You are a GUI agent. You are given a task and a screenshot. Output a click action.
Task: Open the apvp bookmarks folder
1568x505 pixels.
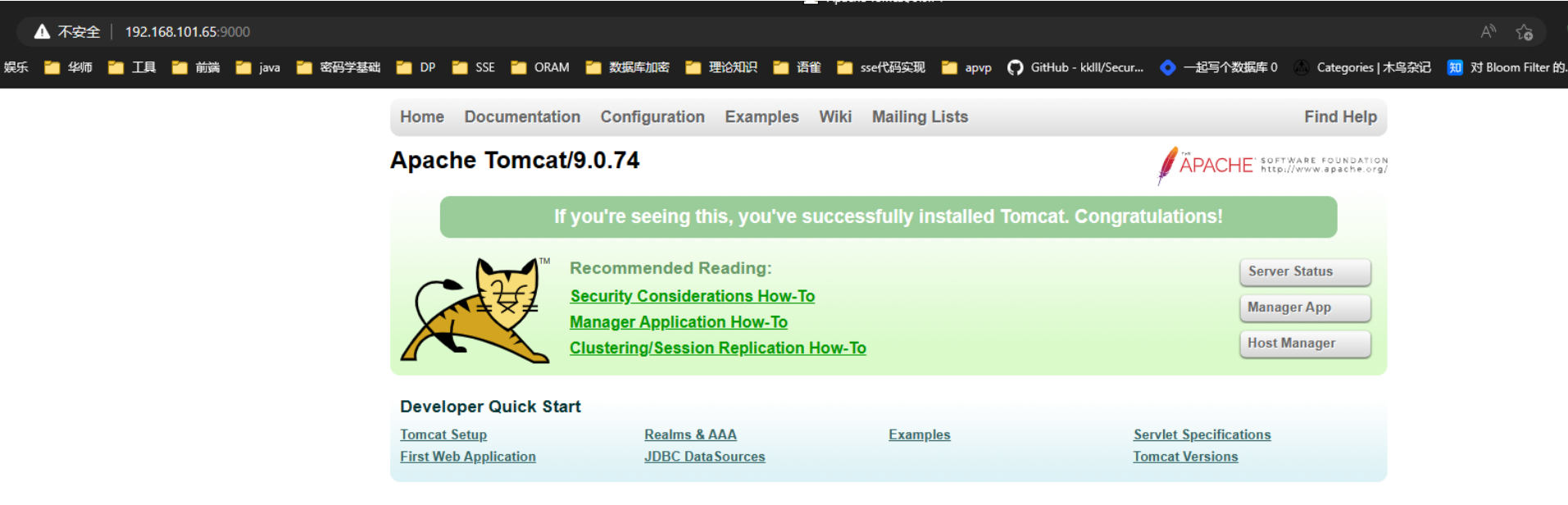(x=967, y=67)
